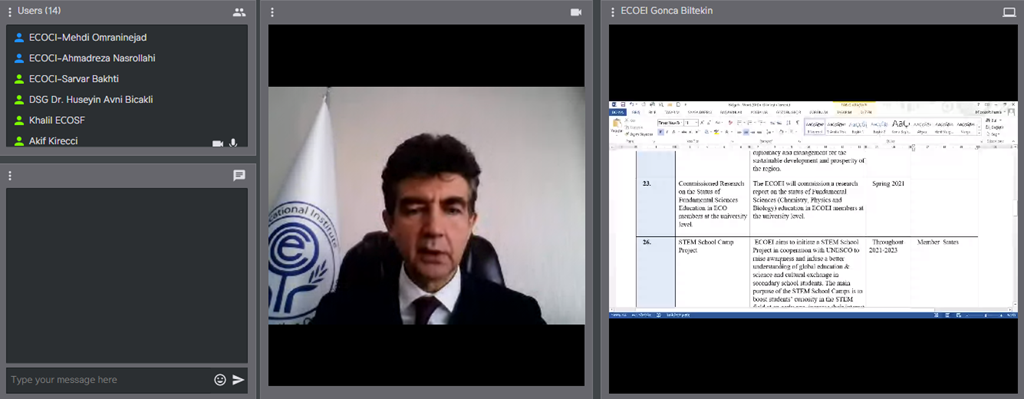Toggle Bold formatting in shared Word ribbon
This screenshot has height=399, width=1024.
(661, 132)
